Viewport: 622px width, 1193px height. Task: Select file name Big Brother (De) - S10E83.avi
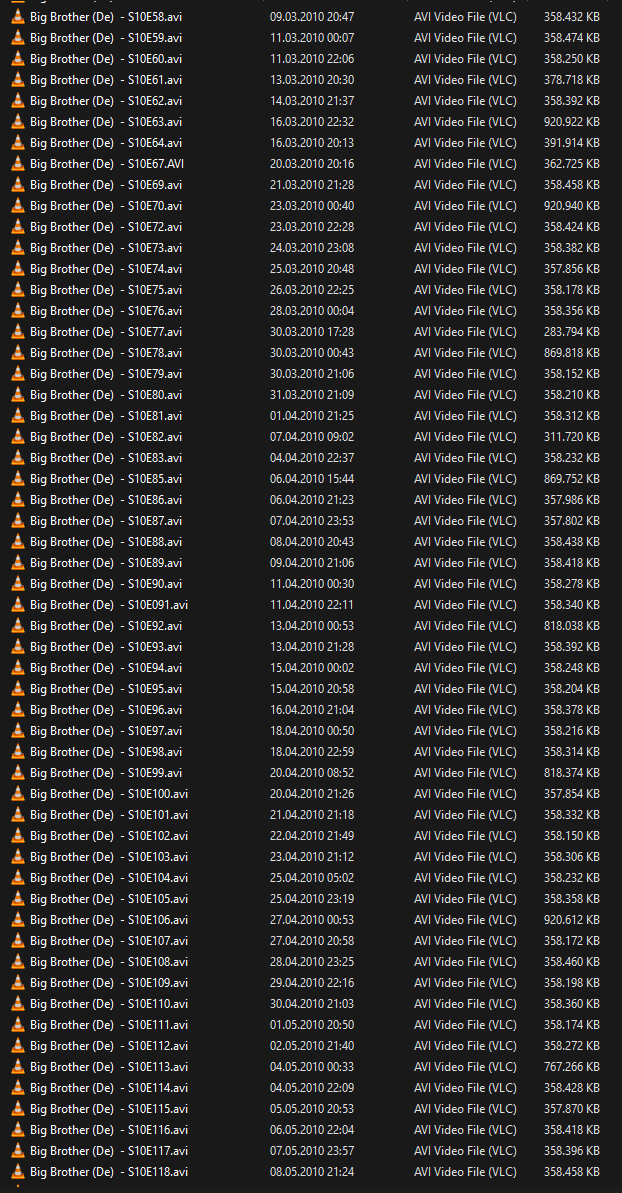point(106,458)
